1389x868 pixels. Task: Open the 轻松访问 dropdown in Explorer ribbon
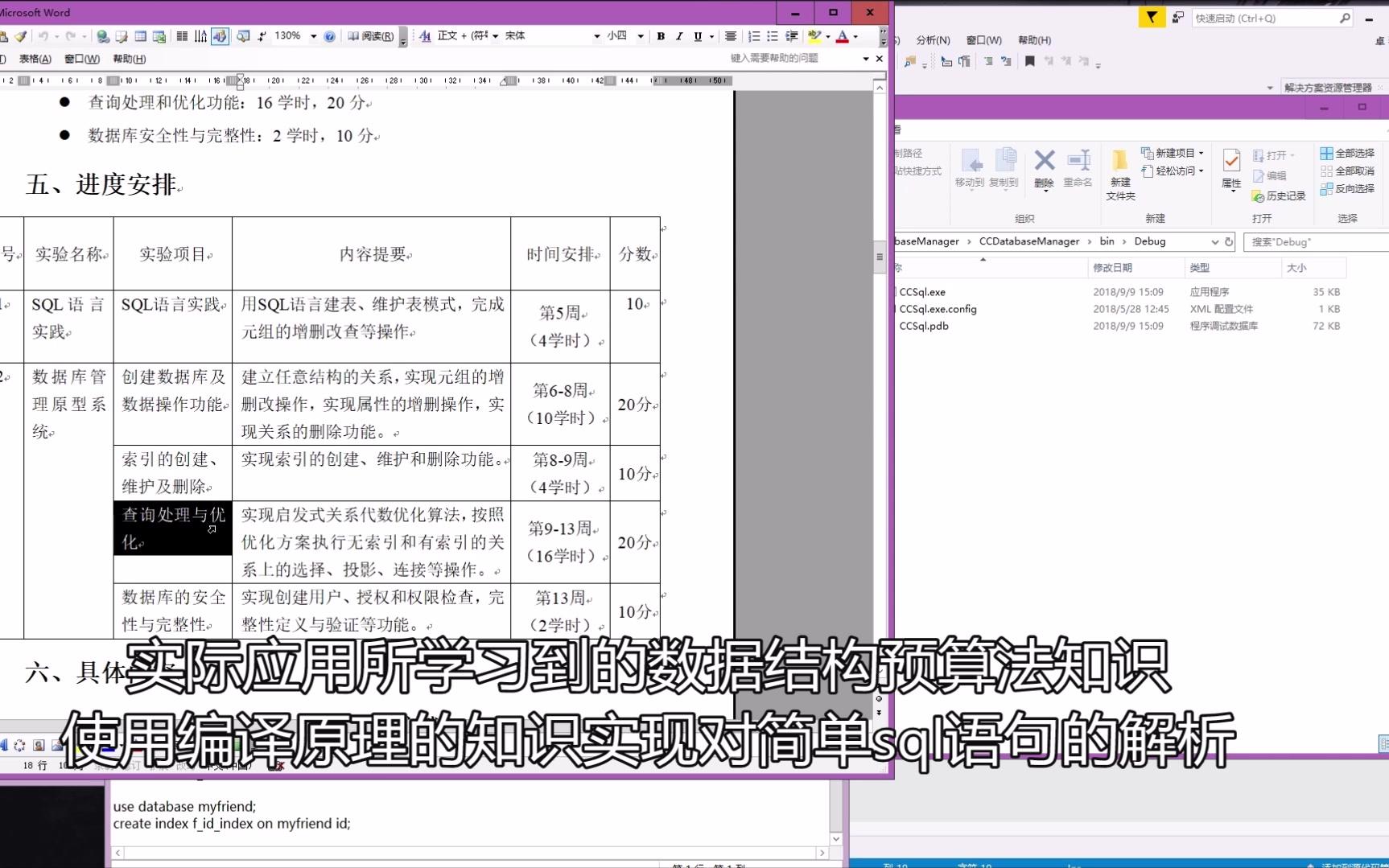tap(1172, 171)
